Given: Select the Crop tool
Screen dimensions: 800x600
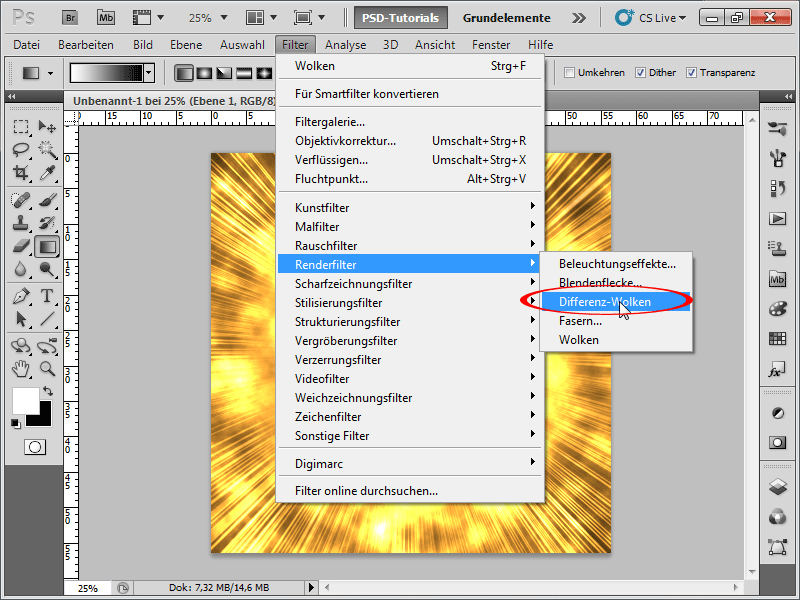Looking at the screenshot, I should pyautogui.click(x=21, y=173).
